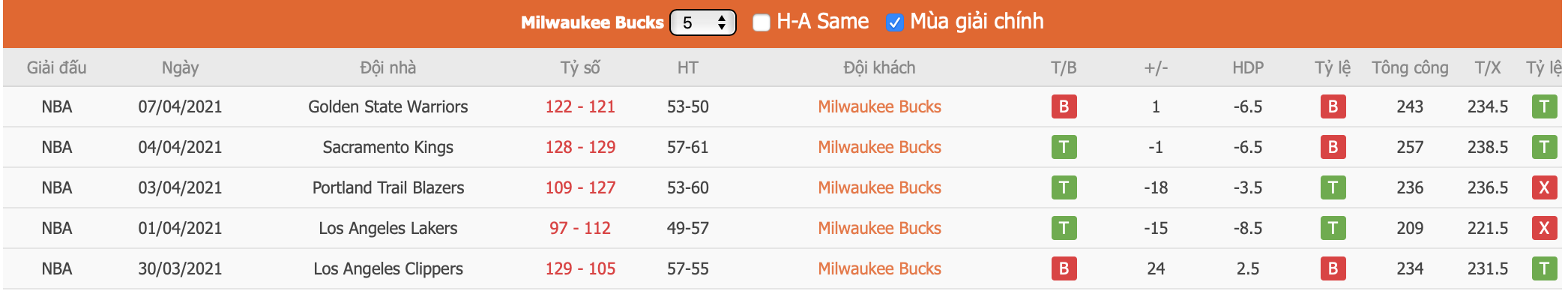Click the green T result badge for Los Angeles Lakers row
Screen dimensions: 1568x297
[1064, 228]
